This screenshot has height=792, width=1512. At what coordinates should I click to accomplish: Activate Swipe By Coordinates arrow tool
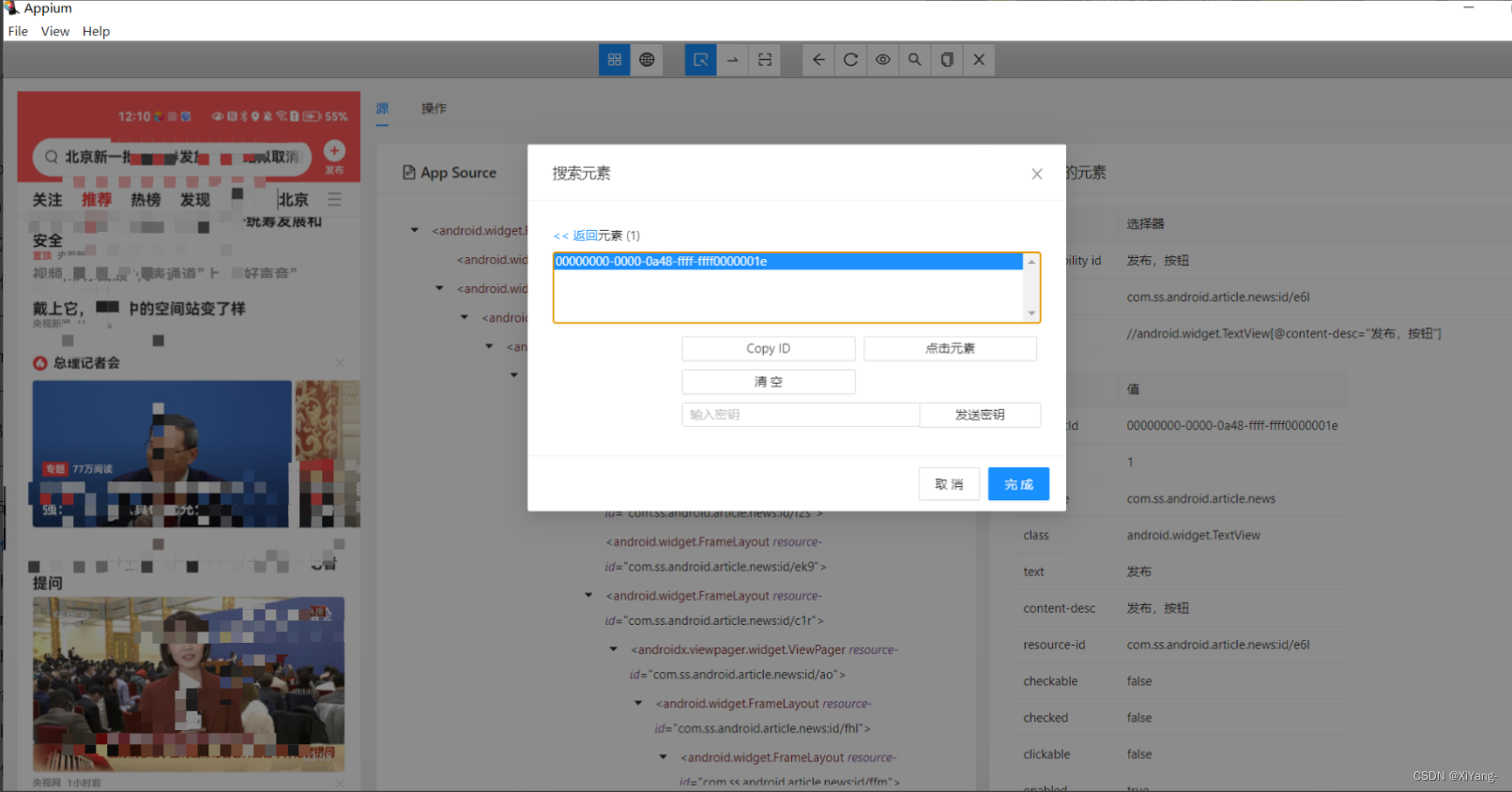(x=733, y=60)
